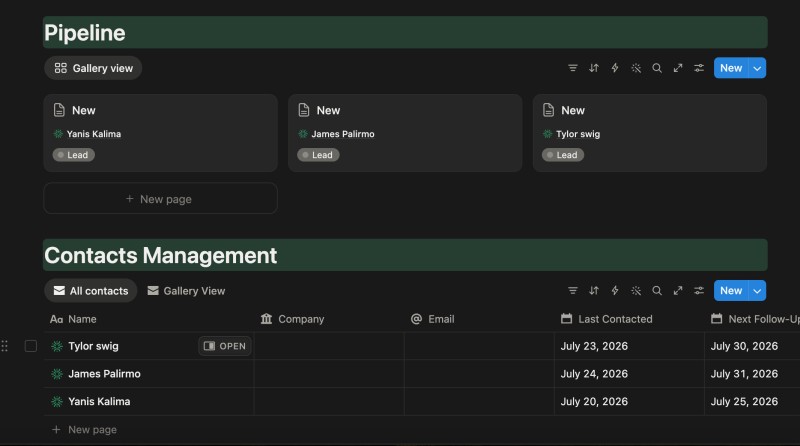Click Tylor swig relation on third pipeline card
The height and width of the screenshot is (446, 800).
(x=571, y=134)
